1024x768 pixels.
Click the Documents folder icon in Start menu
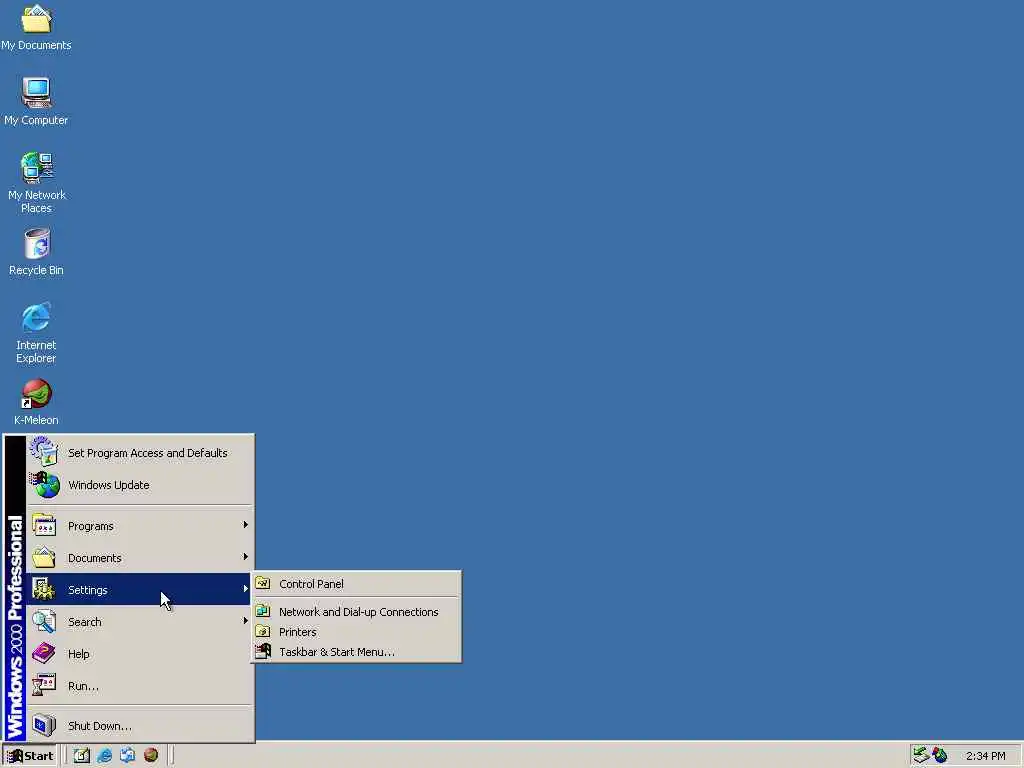point(44,557)
